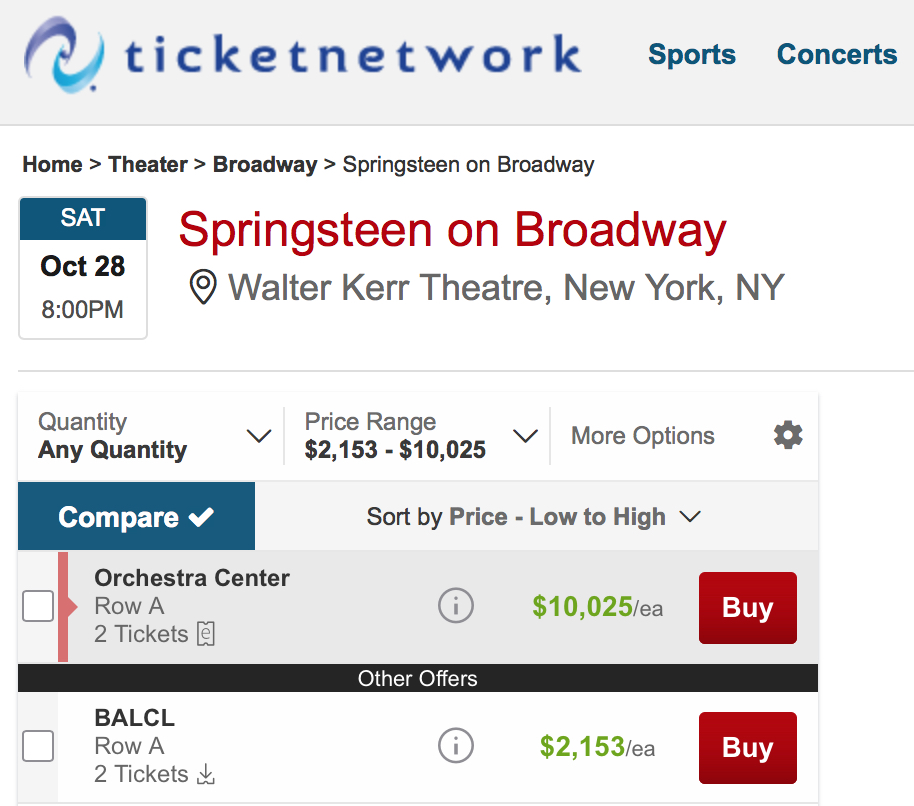914x806 pixels.
Task: Check the Orchestra Center compare checkbox
Action: pos(38,606)
